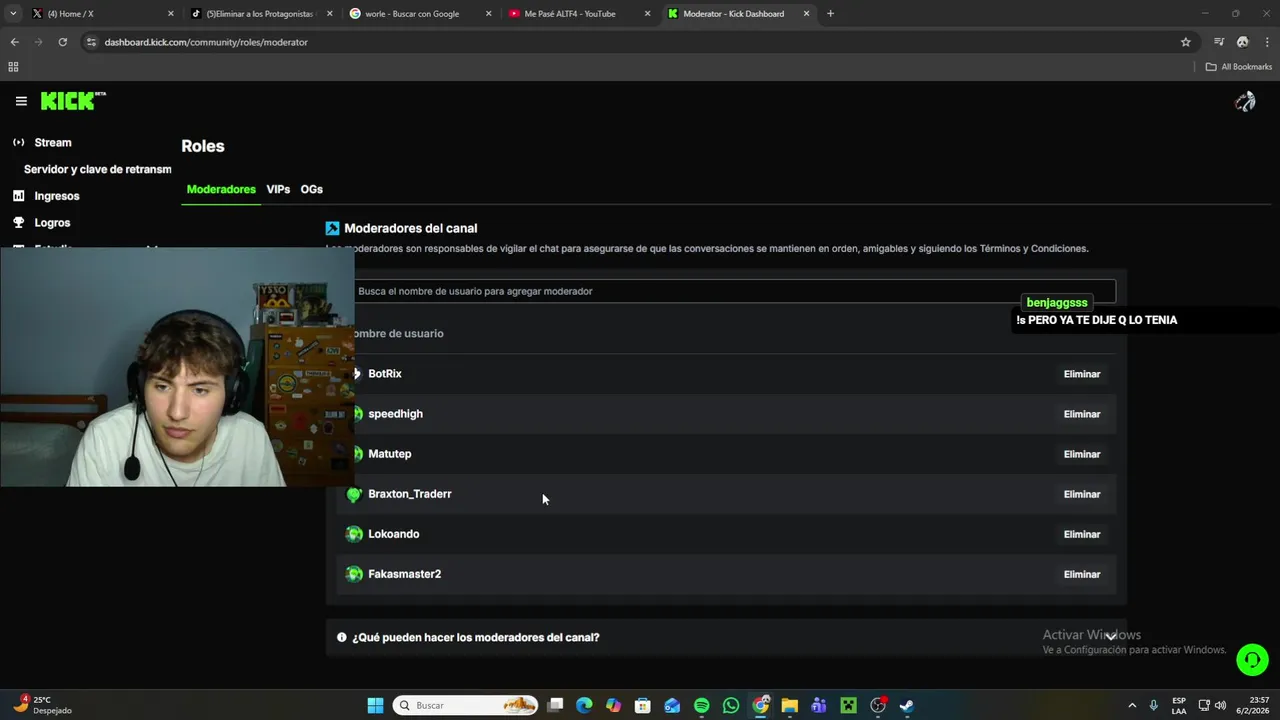Focus the moderator username search field

pyautogui.click(x=735, y=291)
